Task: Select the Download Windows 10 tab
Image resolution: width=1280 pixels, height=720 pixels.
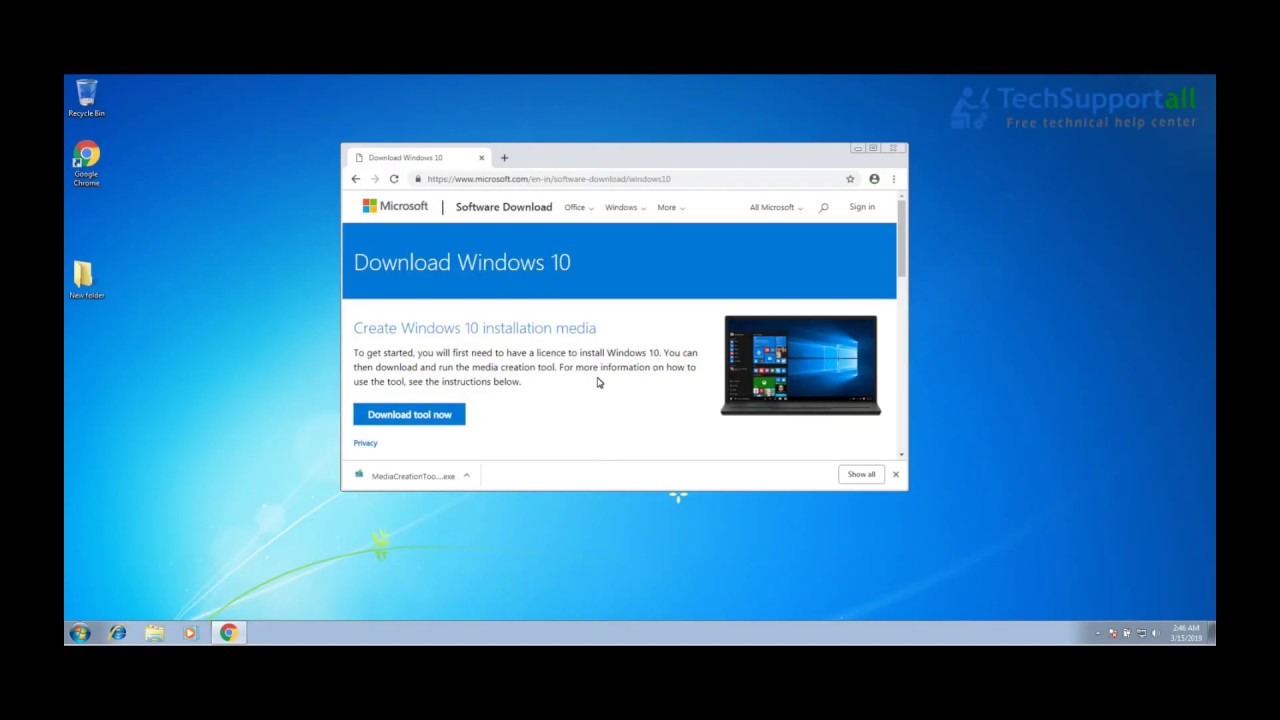Action: point(418,157)
